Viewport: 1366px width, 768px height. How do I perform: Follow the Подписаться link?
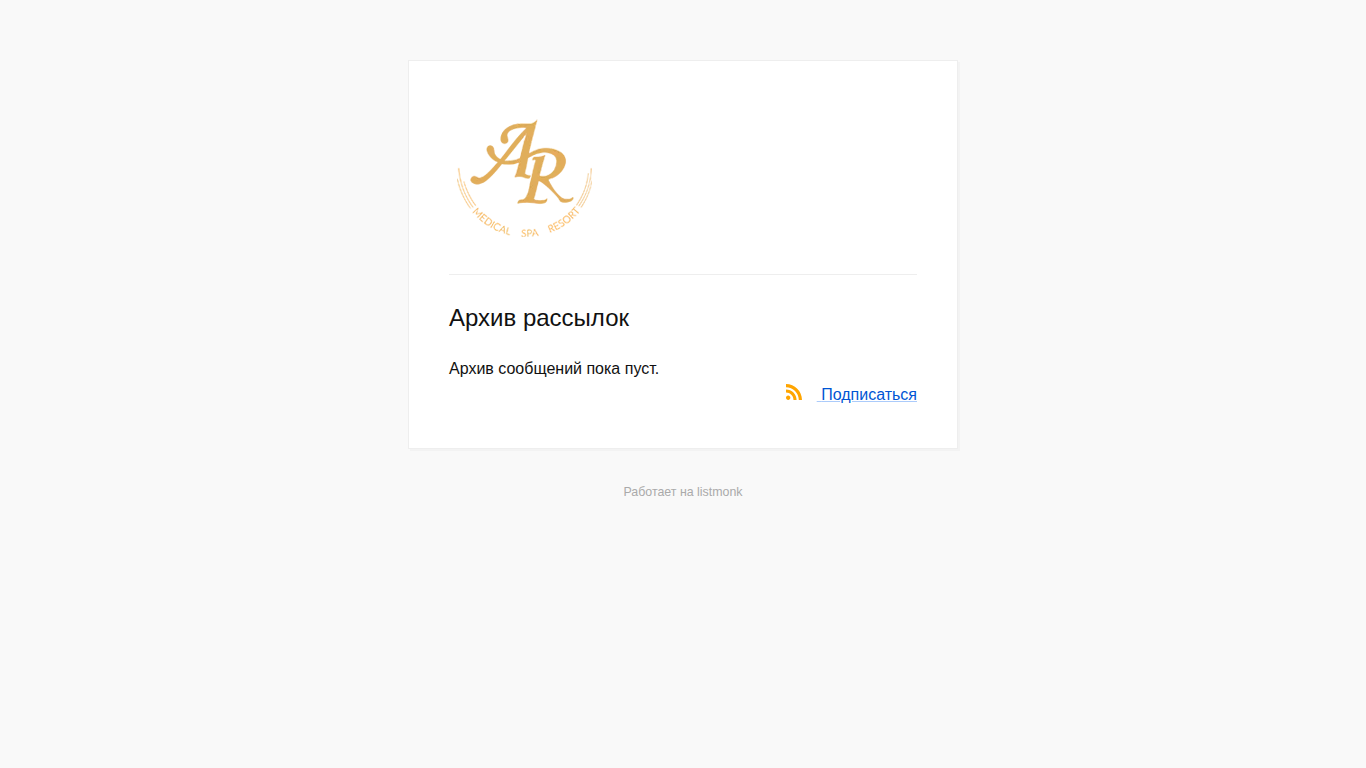point(869,395)
